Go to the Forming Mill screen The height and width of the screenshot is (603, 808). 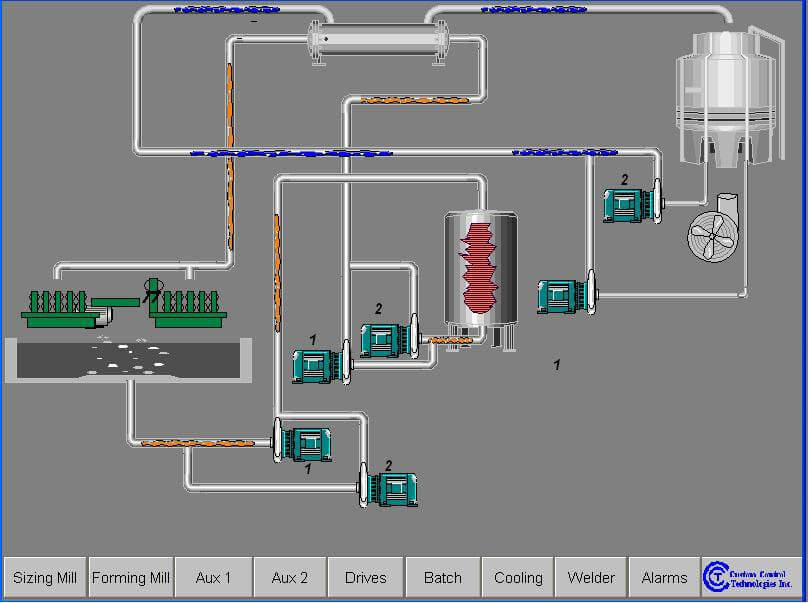(x=131, y=577)
